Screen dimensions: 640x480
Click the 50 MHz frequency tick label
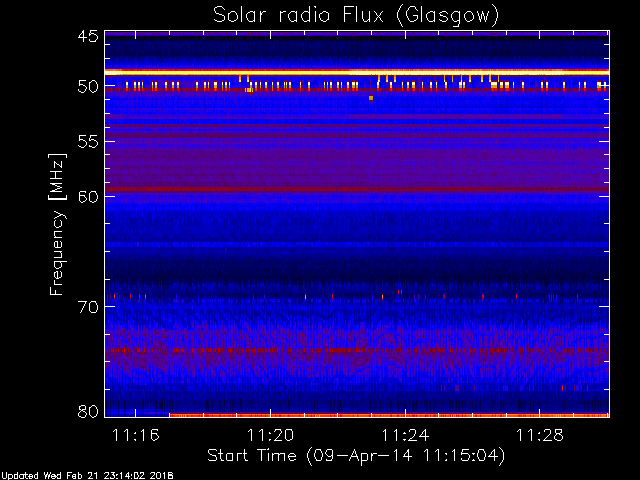coord(88,86)
